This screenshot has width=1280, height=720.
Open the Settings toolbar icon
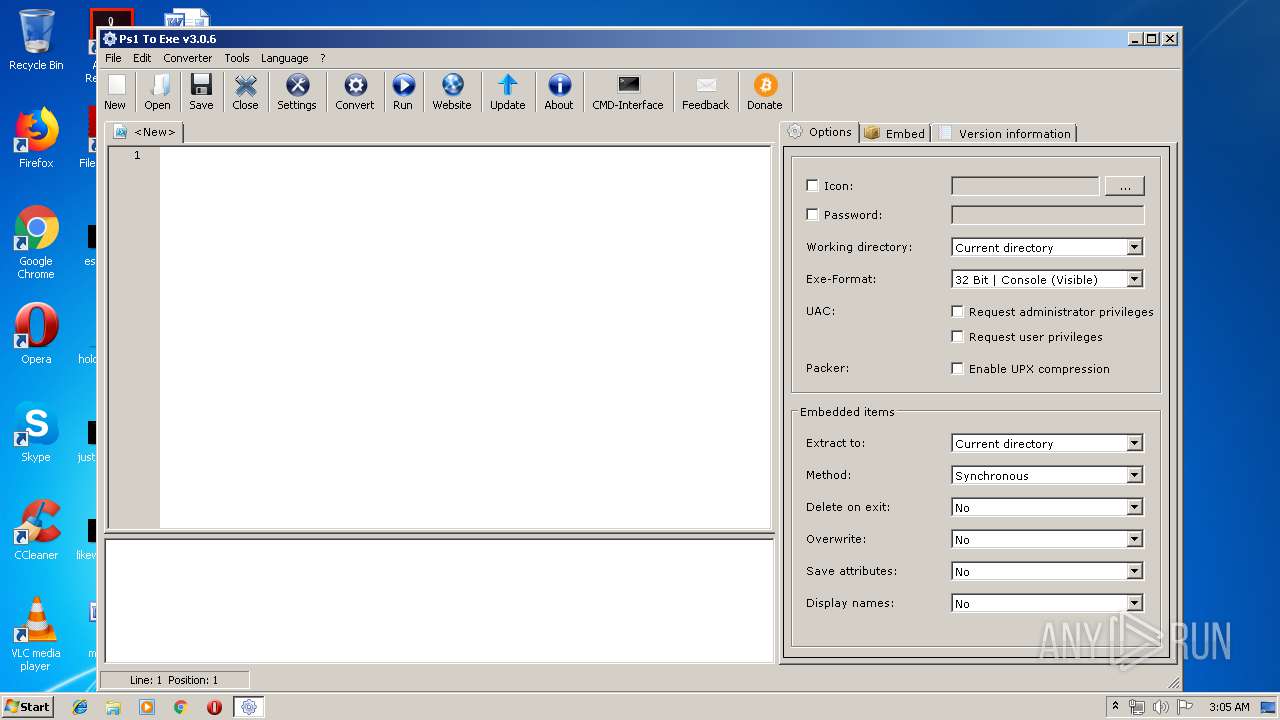(x=297, y=92)
